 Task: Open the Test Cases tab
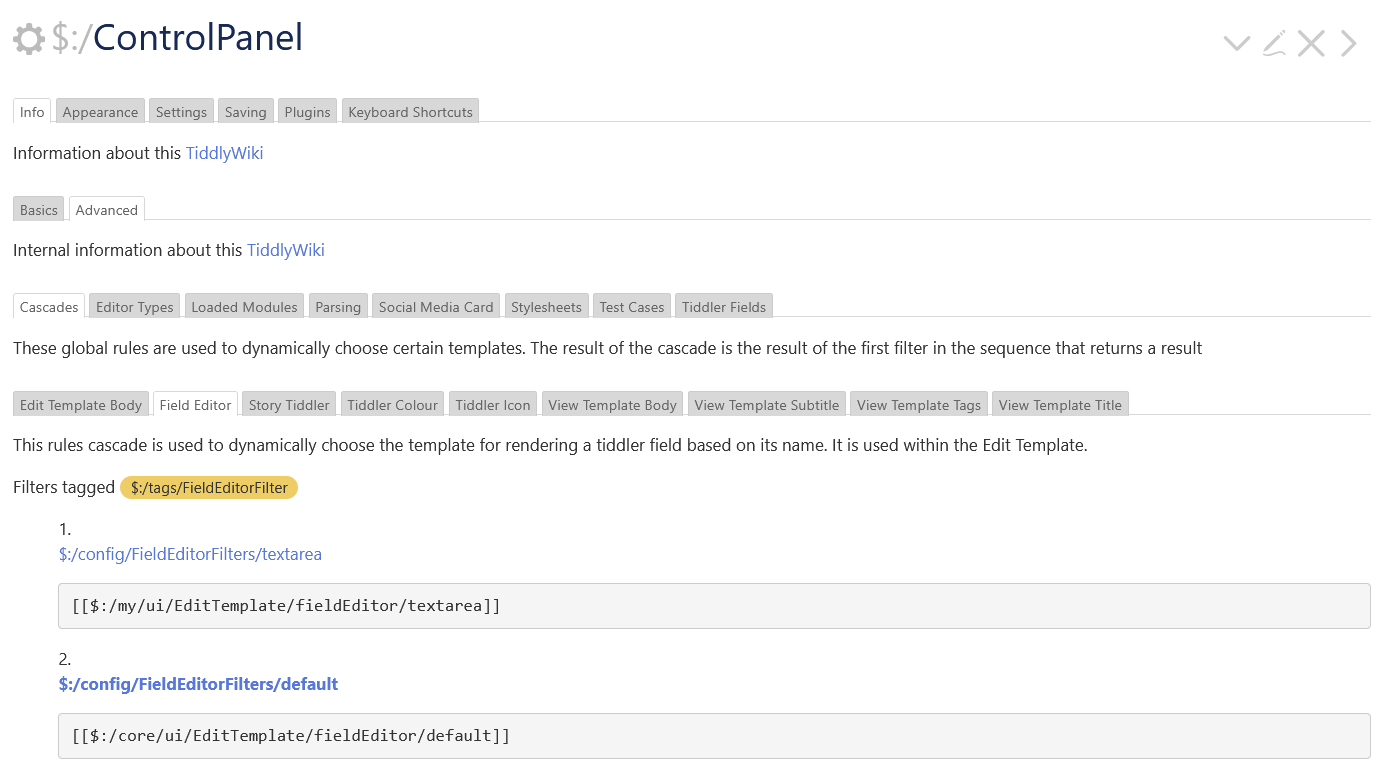(x=632, y=306)
